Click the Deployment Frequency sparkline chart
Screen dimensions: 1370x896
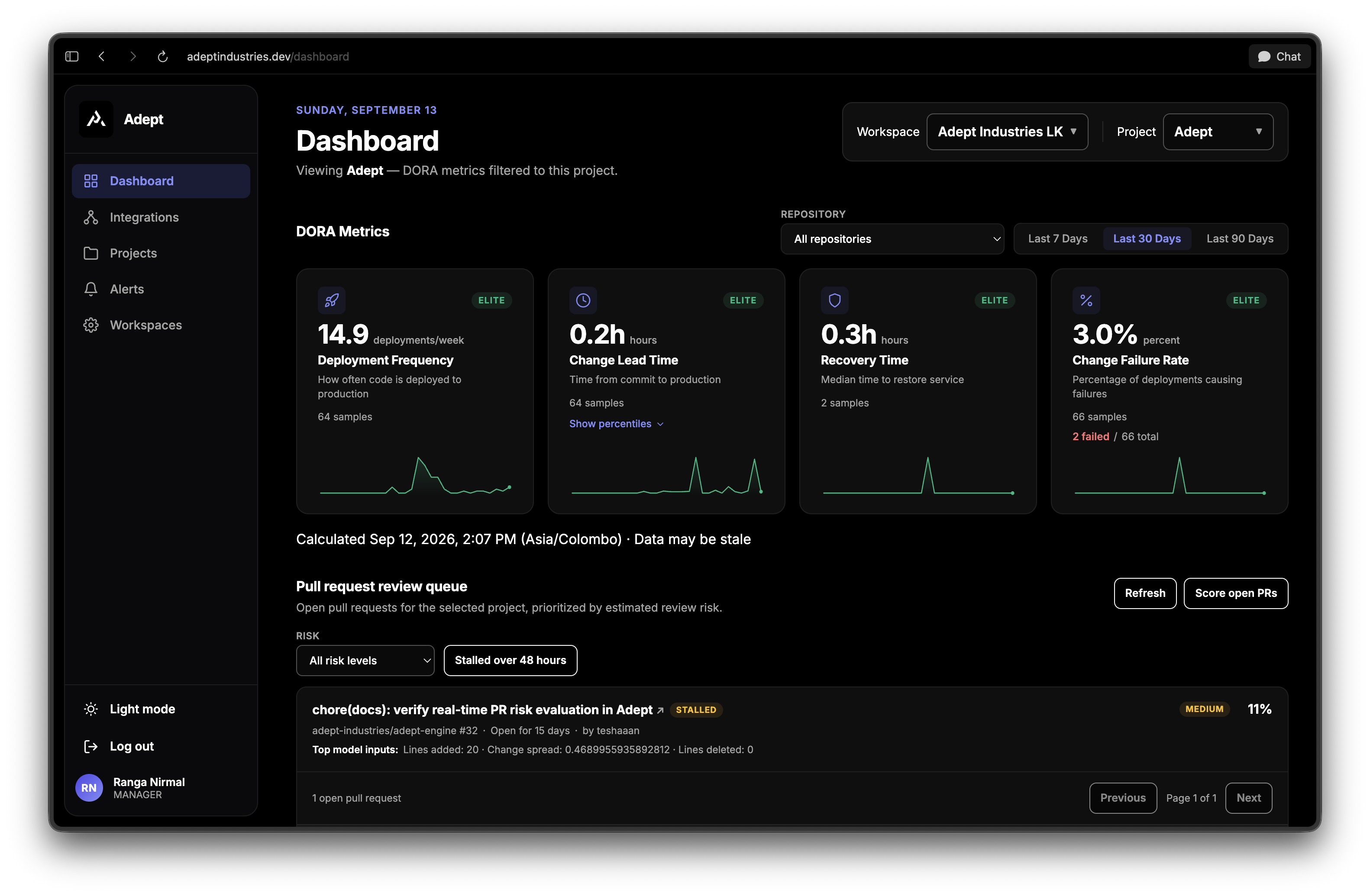(415, 475)
